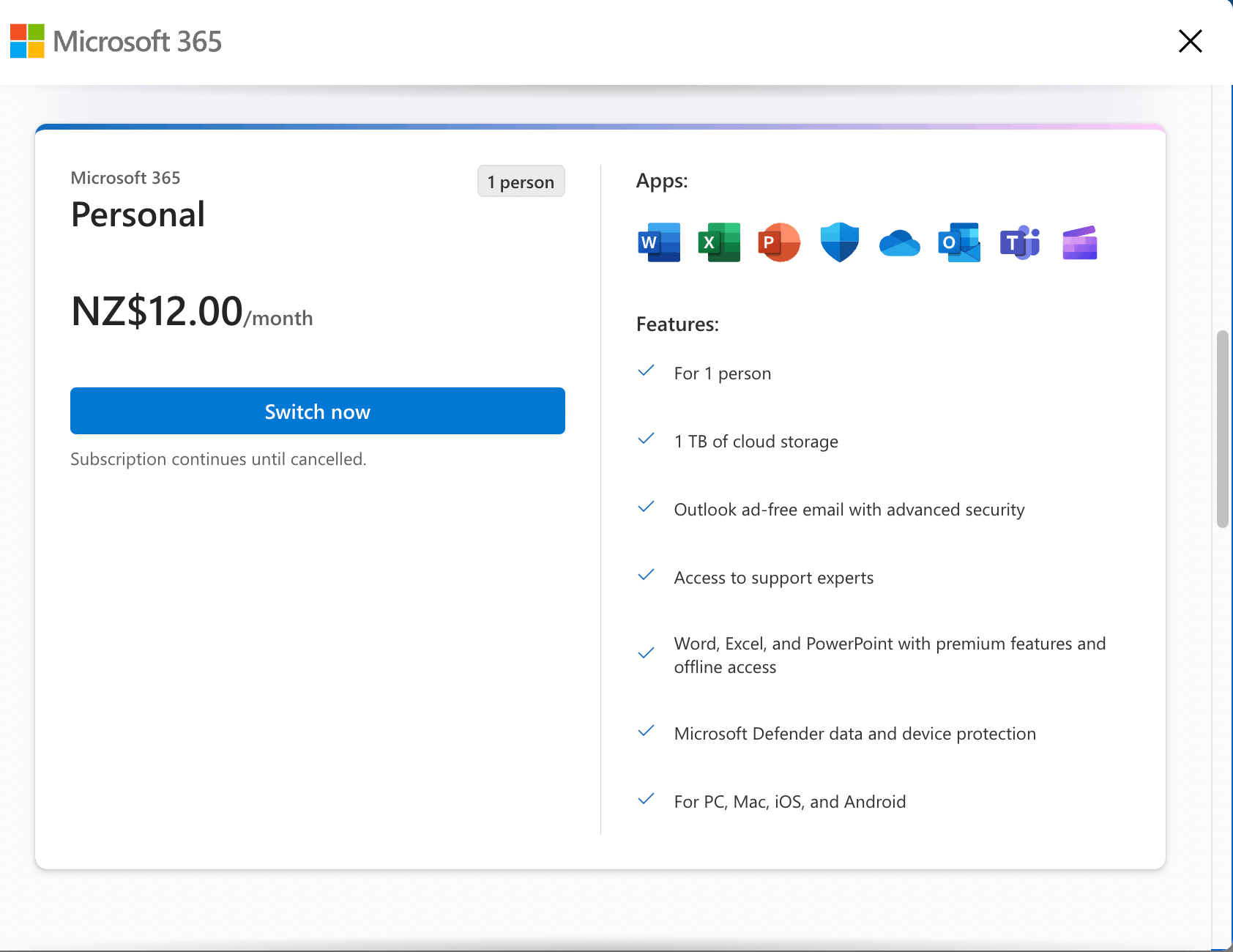Click the checkmark beside 'Access to support experts'

tap(646, 576)
